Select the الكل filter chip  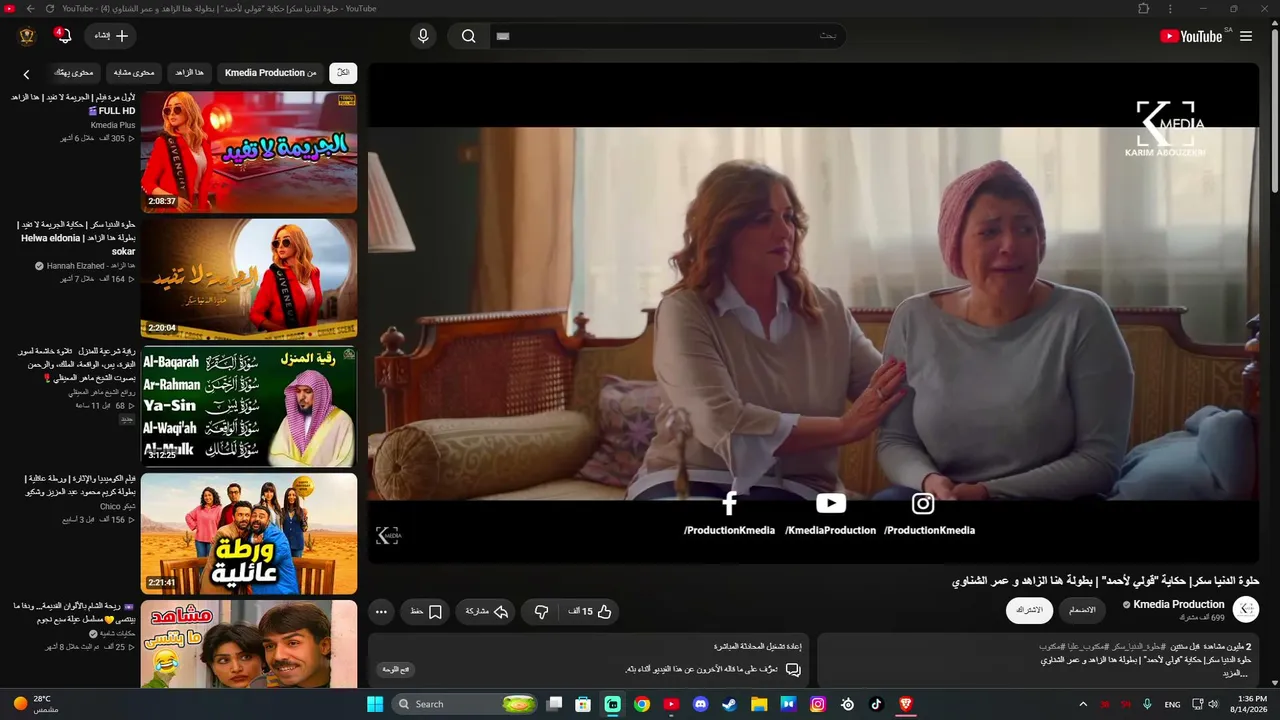pos(343,72)
